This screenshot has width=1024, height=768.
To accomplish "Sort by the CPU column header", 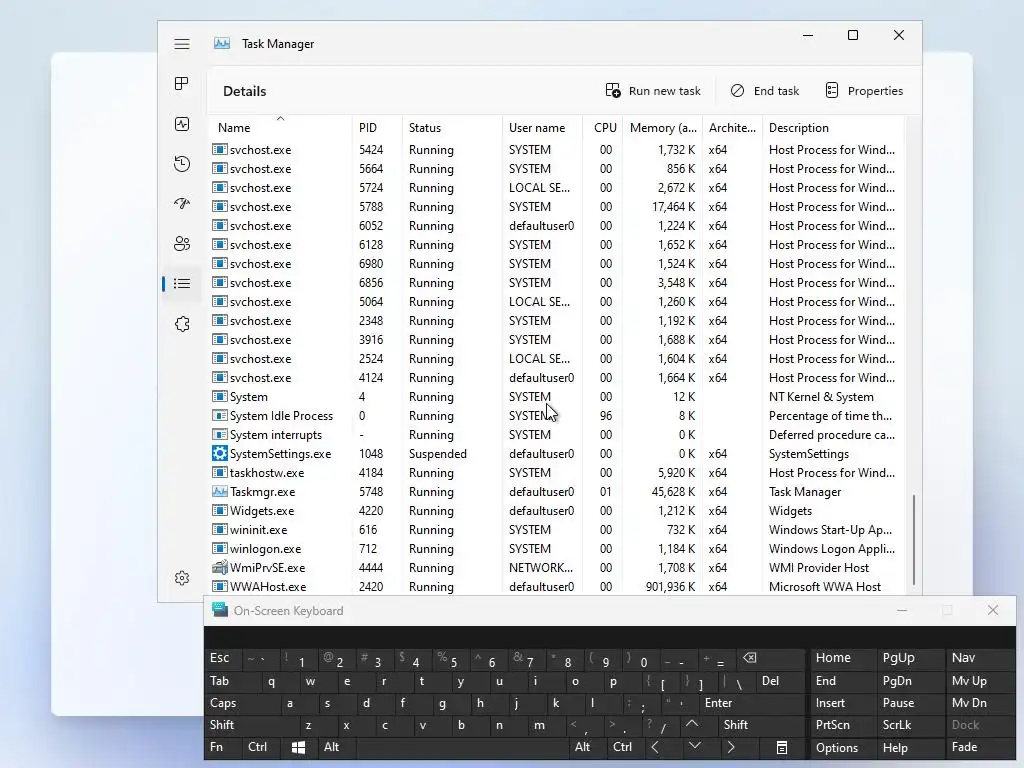I will tap(605, 128).
